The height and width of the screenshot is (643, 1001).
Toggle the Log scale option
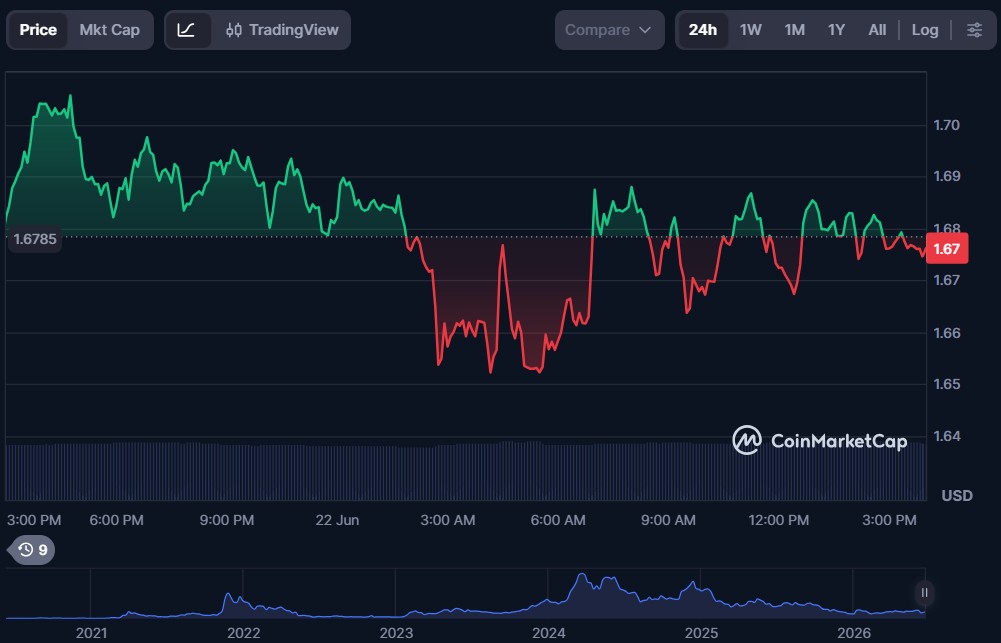(925, 30)
